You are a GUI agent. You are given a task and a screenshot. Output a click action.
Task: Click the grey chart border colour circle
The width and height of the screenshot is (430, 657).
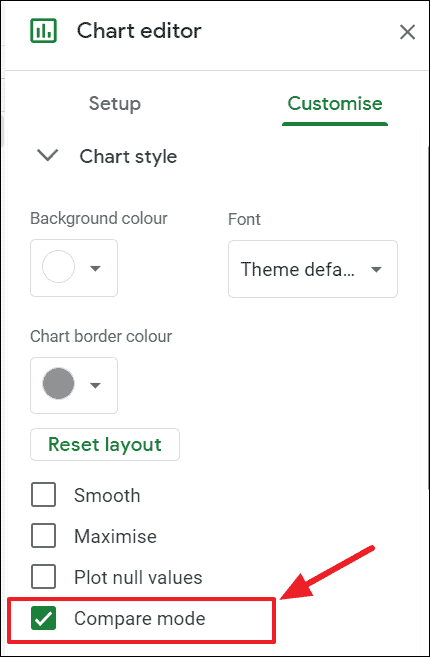(x=58, y=383)
